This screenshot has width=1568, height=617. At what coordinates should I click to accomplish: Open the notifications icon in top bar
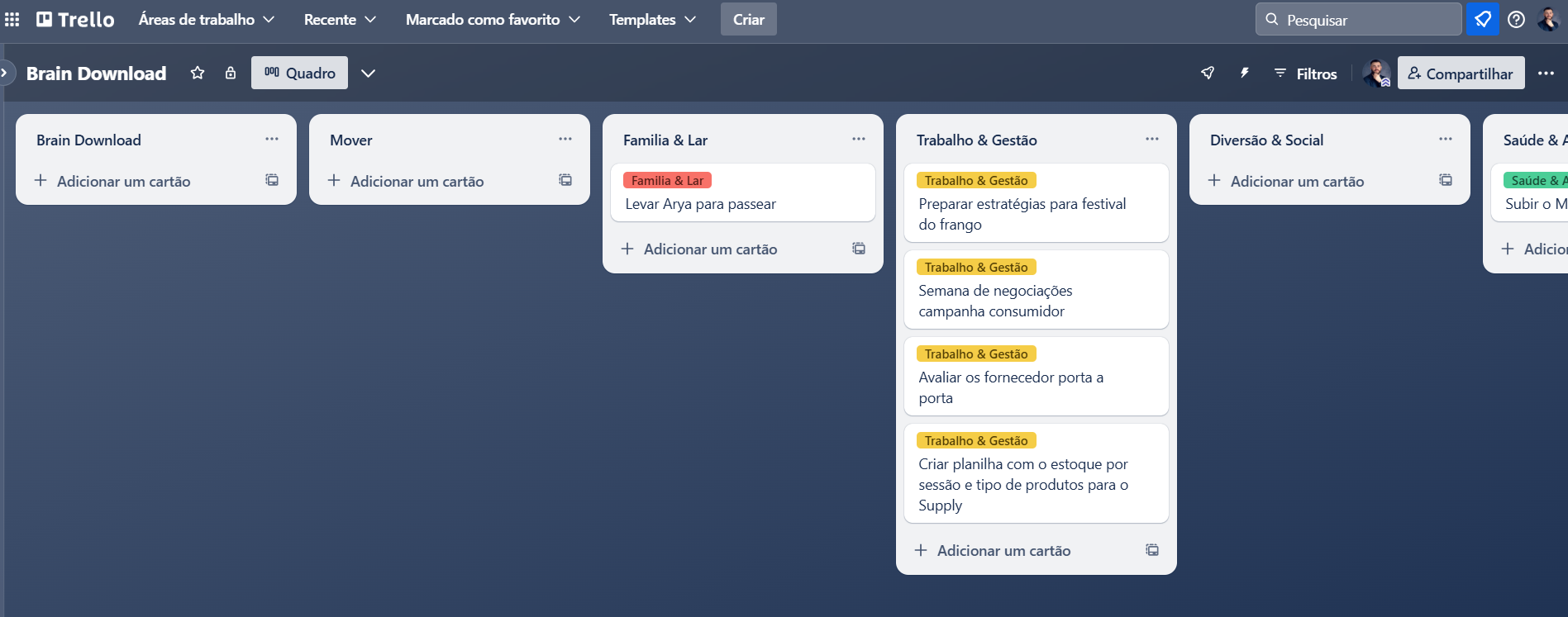[1482, 19]
